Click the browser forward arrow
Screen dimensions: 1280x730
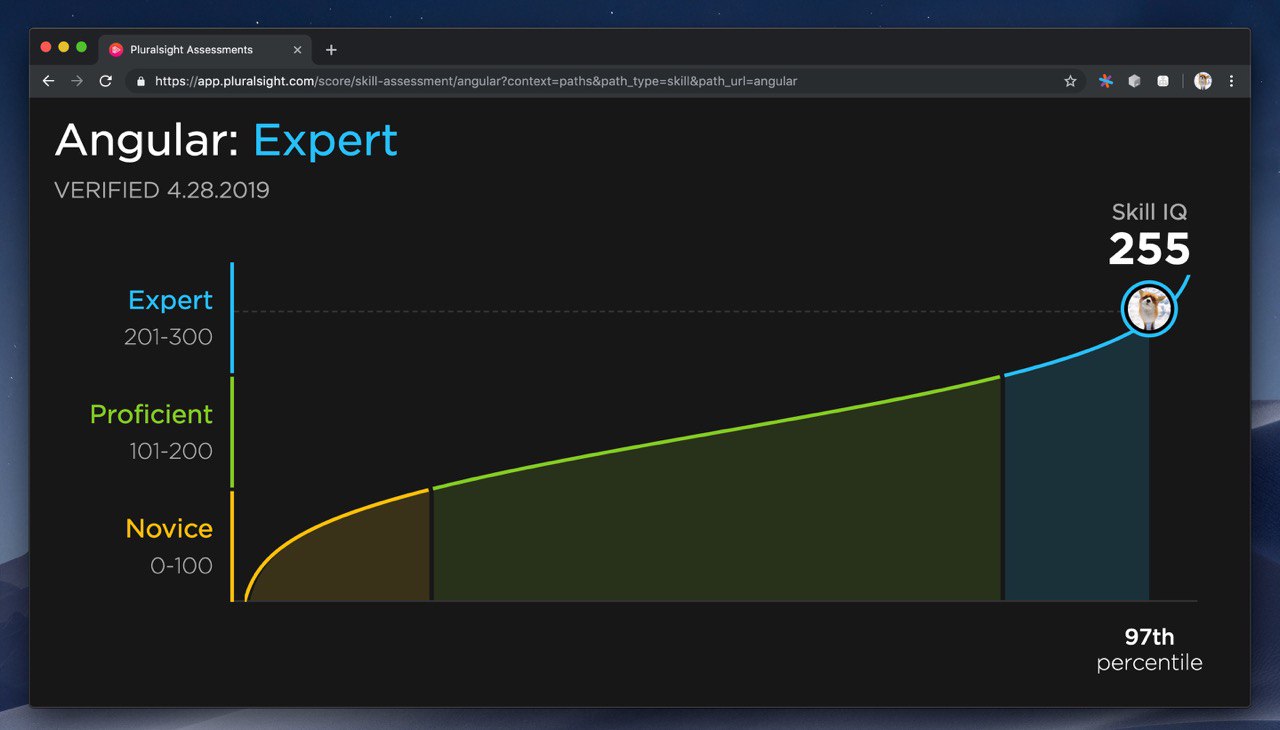click(77, 81)
